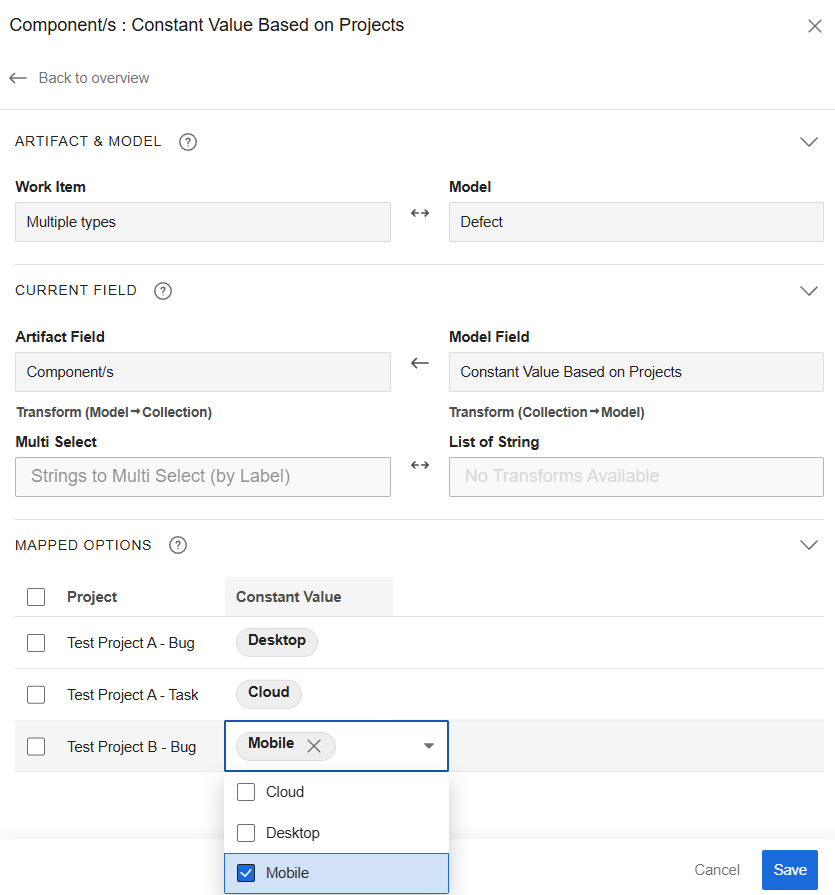
Task: Collapse the Artifact & Model section
Action: pyautogui.click(x=809, y=142)
